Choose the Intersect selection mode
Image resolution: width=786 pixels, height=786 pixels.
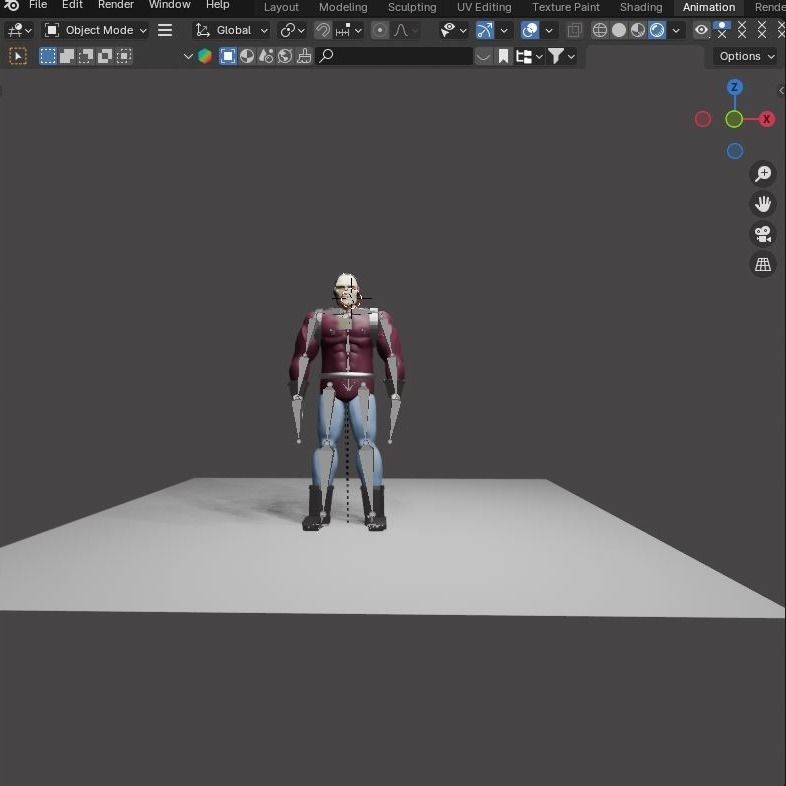coord(124,56)
